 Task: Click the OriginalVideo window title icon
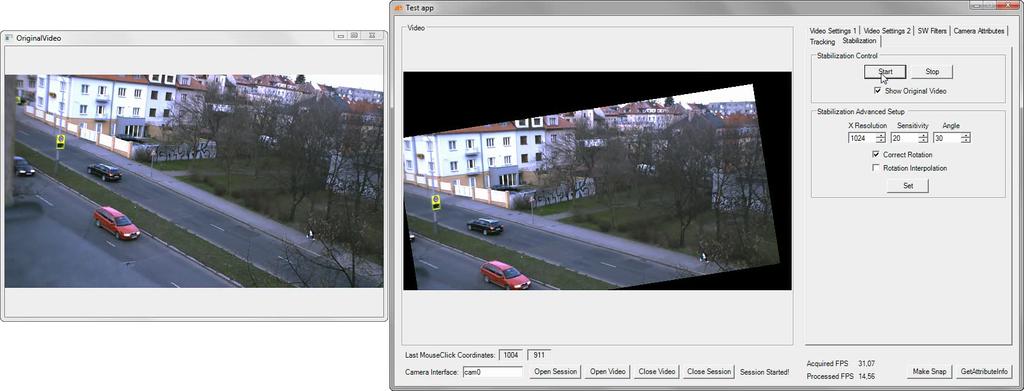coord(9,38)
